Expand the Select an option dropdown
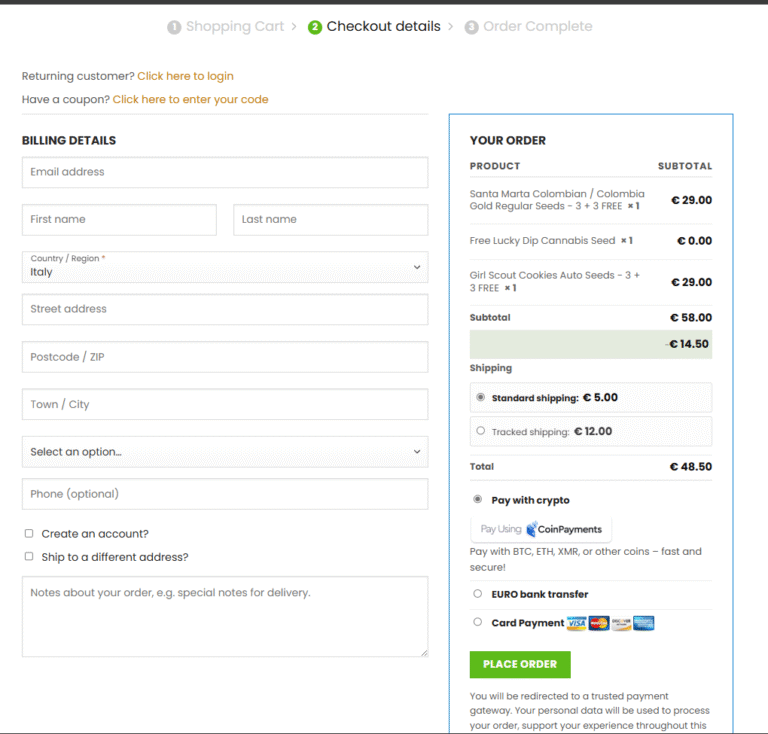This screenshot has height=734, width=768. pos(224,452)
